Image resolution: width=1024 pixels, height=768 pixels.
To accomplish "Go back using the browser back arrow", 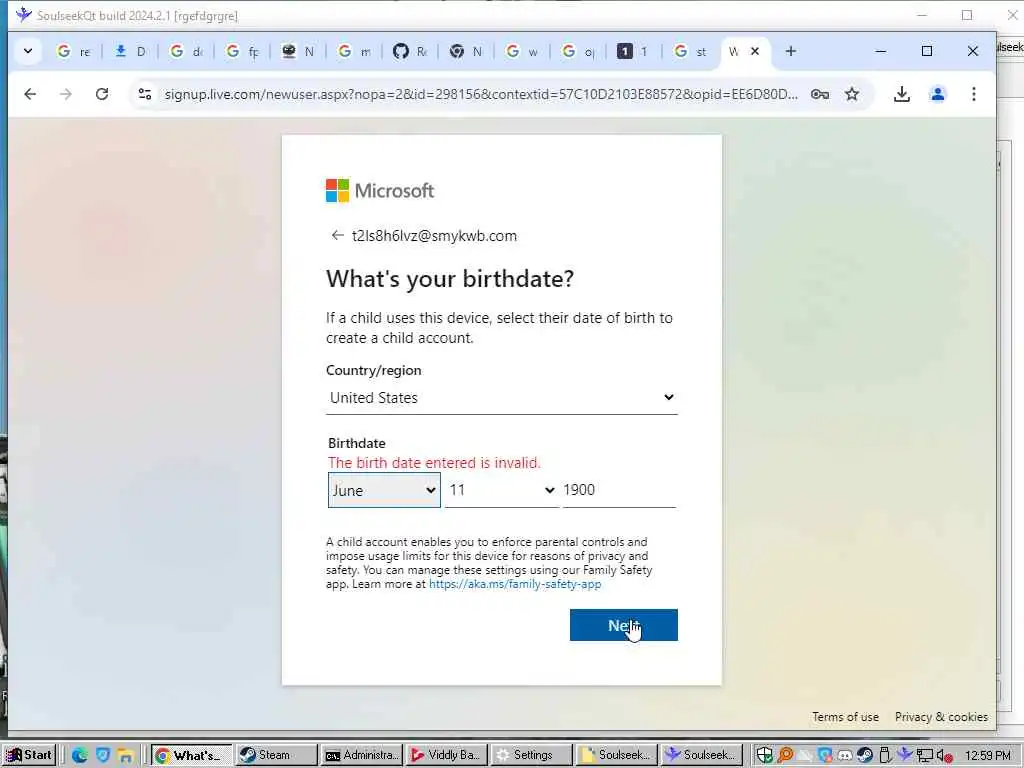I will 30,94.
